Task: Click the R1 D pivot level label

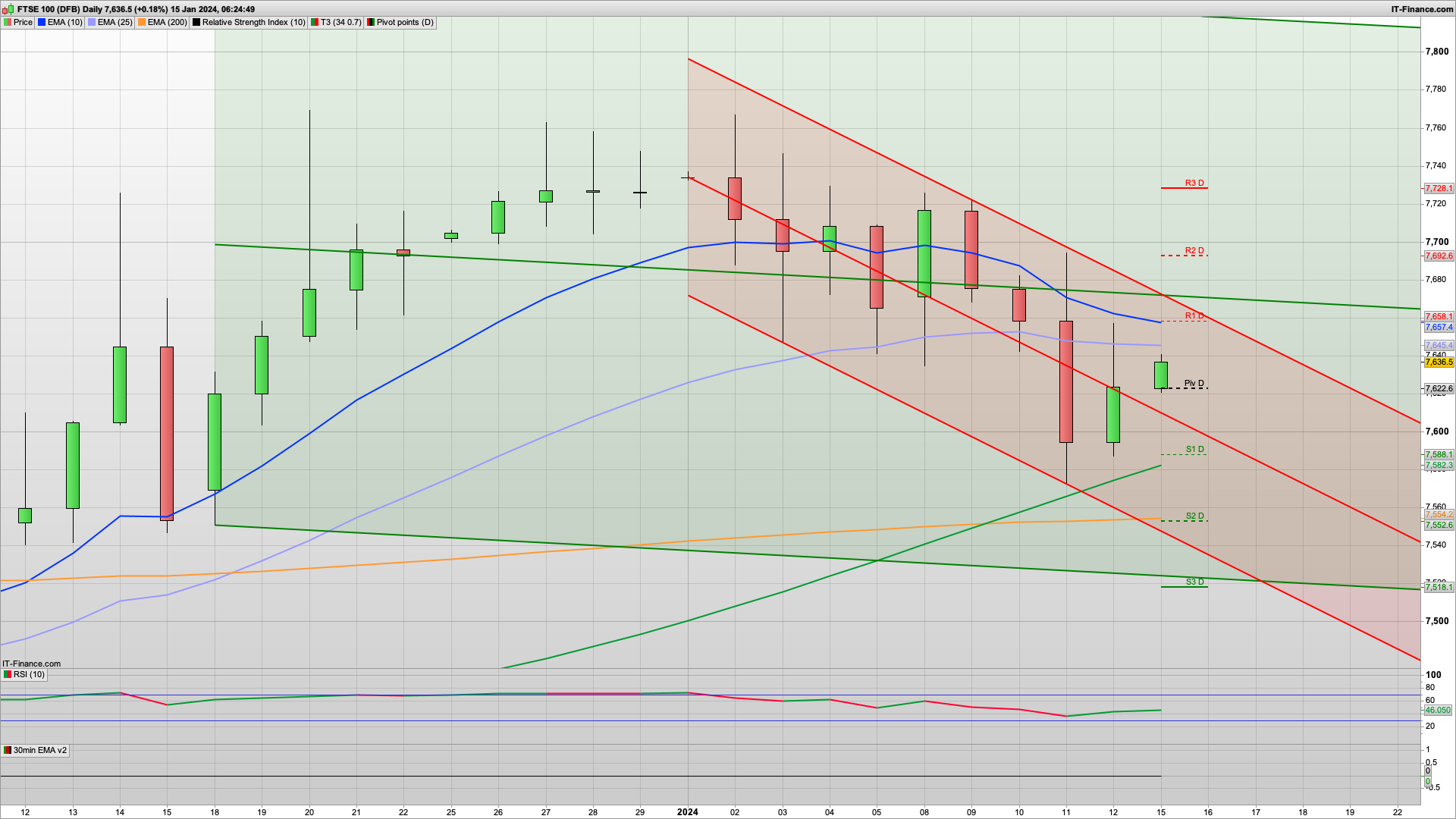Action: click(x=1194, y=315)
